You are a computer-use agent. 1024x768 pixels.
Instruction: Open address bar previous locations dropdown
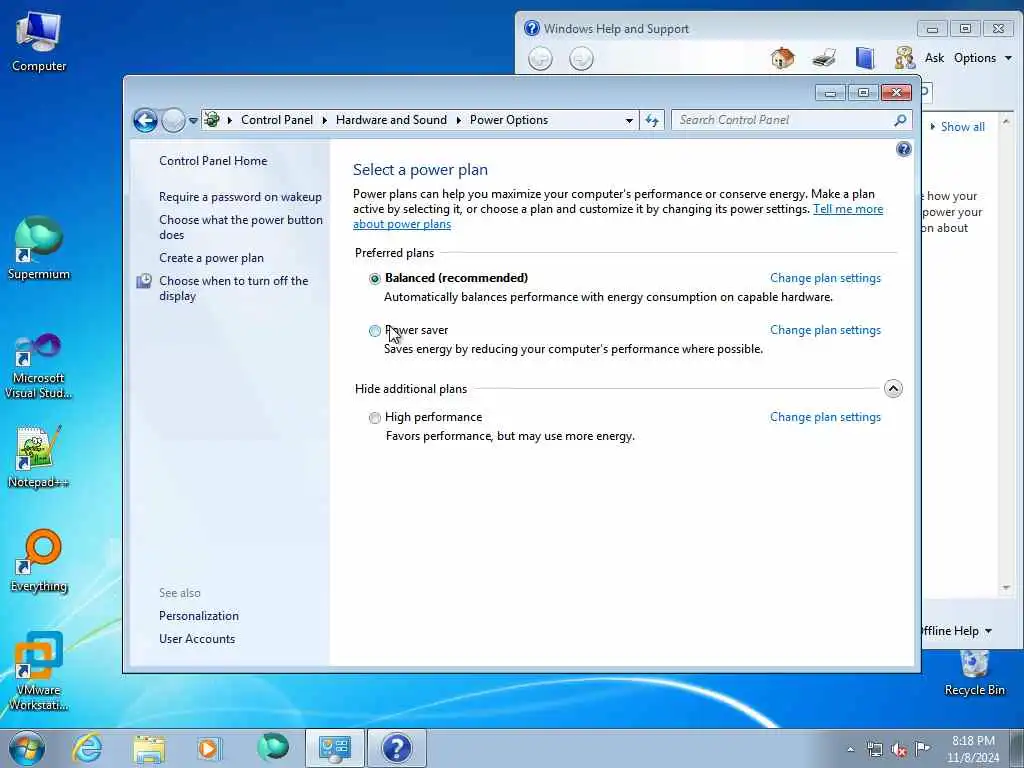point(629,120)
